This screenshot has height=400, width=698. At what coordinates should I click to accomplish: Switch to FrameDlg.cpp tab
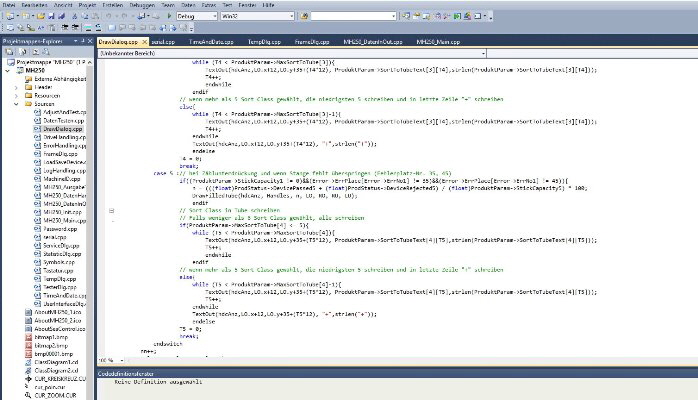[312, 42]
